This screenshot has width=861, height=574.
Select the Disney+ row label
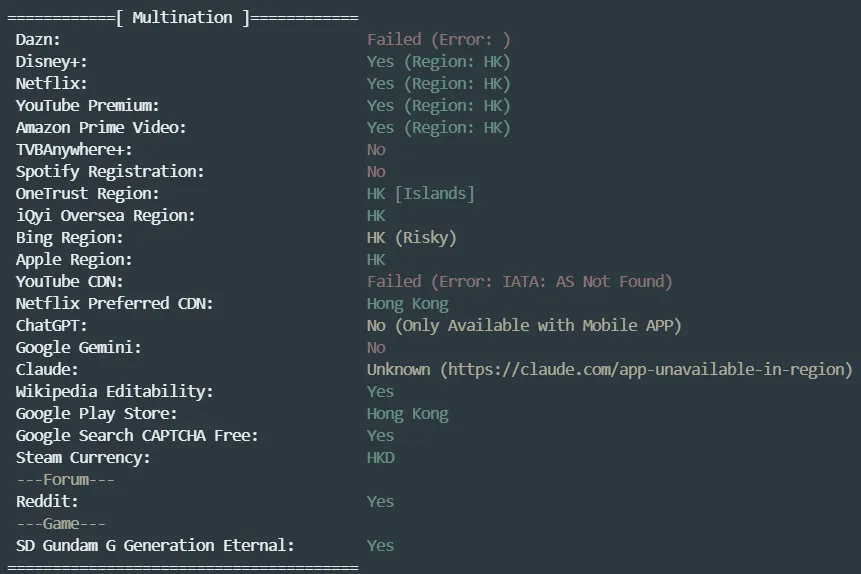(51, 62)
